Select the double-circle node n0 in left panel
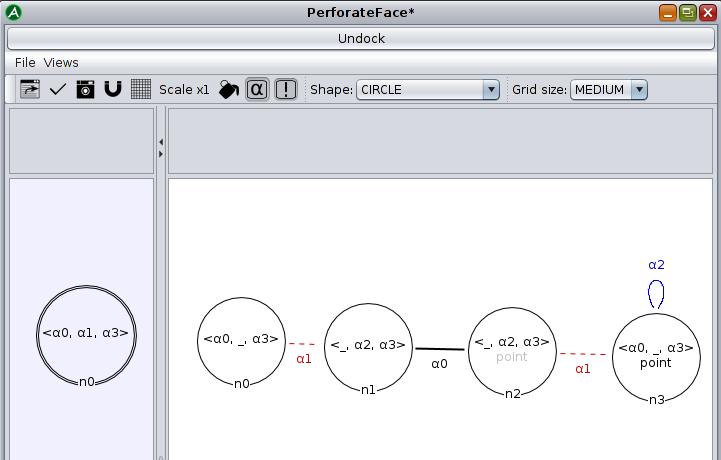This screenshot has width=721, height=460. (86, 335)
